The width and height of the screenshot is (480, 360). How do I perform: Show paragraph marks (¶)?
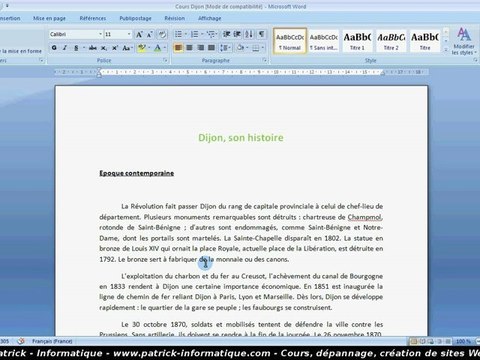click(x=261, y=34)
